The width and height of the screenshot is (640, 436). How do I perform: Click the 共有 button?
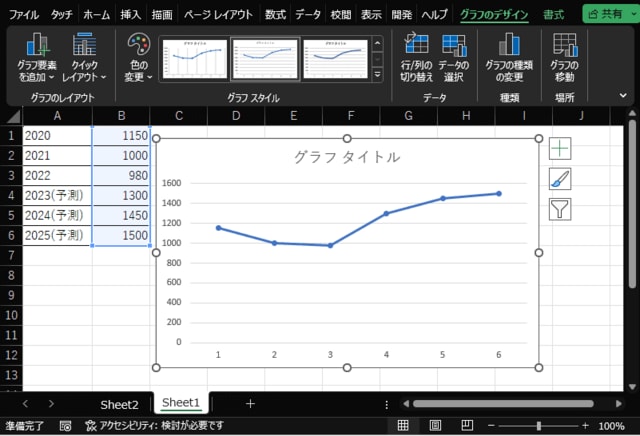(x=609, y=15)
